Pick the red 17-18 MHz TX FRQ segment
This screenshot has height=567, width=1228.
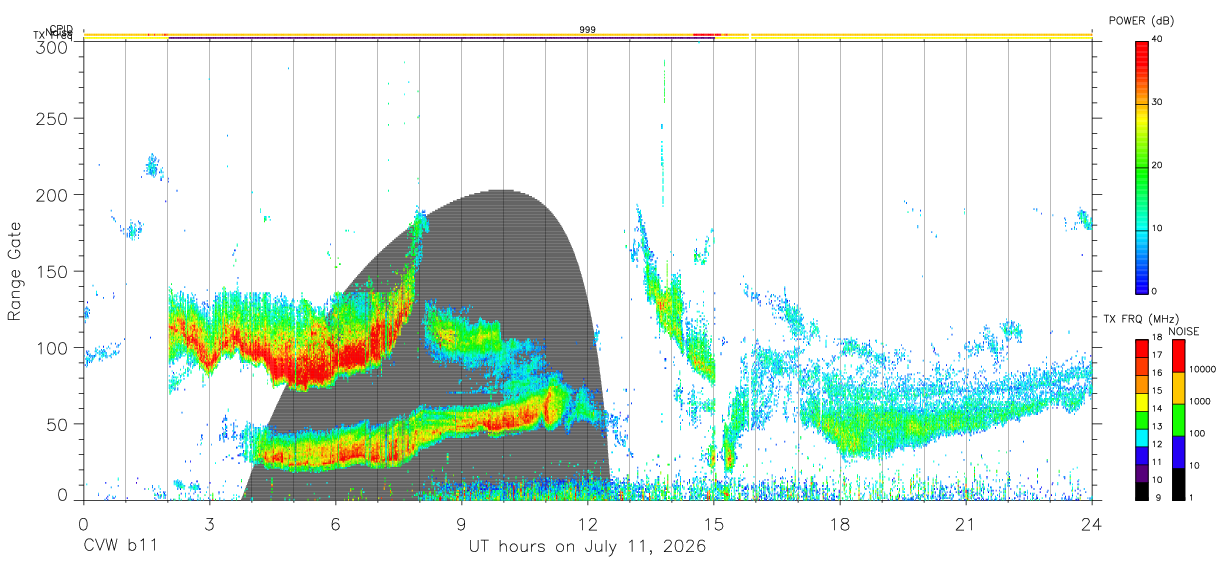tap(1142, 347)
